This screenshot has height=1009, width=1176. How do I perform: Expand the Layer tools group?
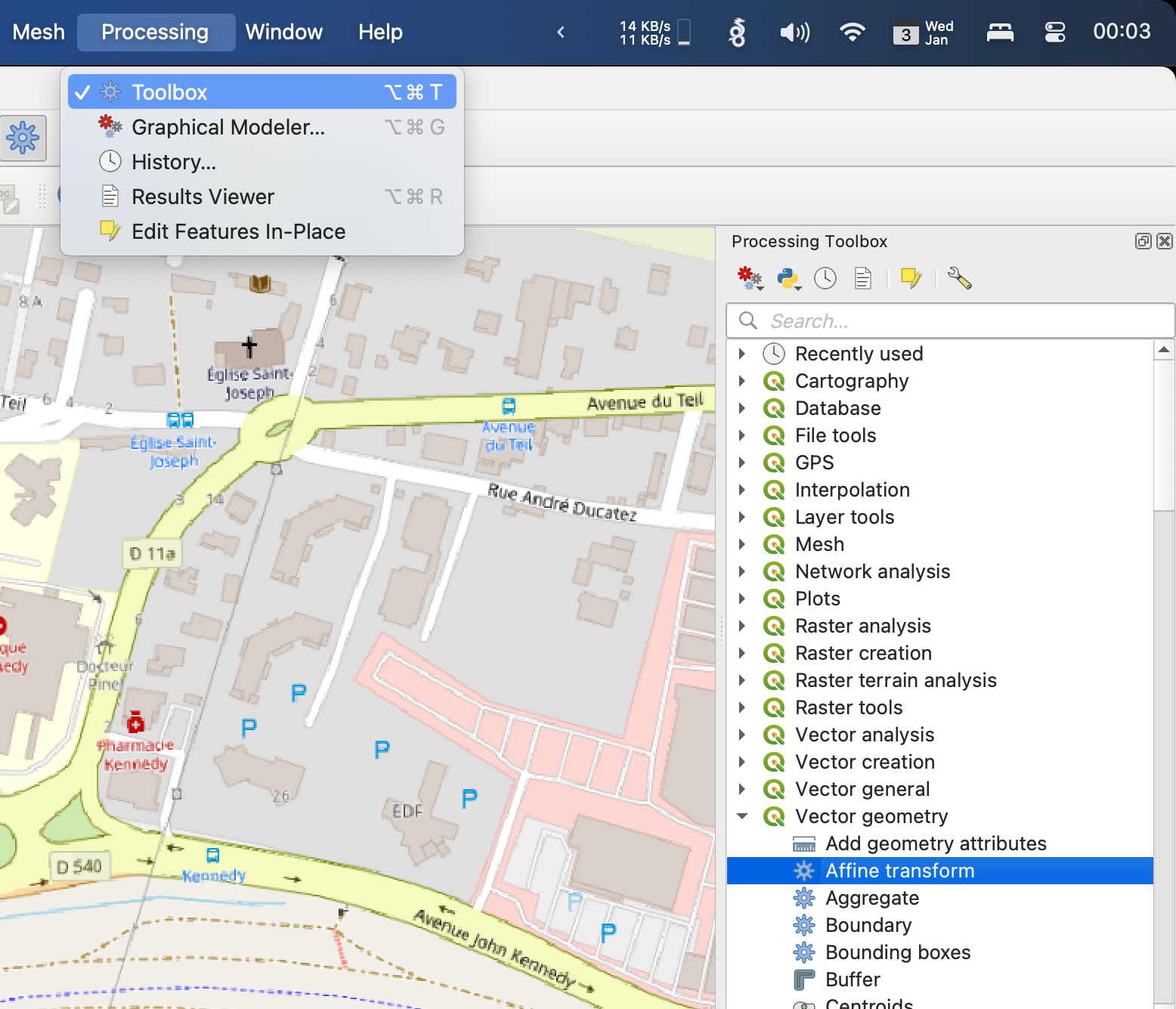point(742,517)
